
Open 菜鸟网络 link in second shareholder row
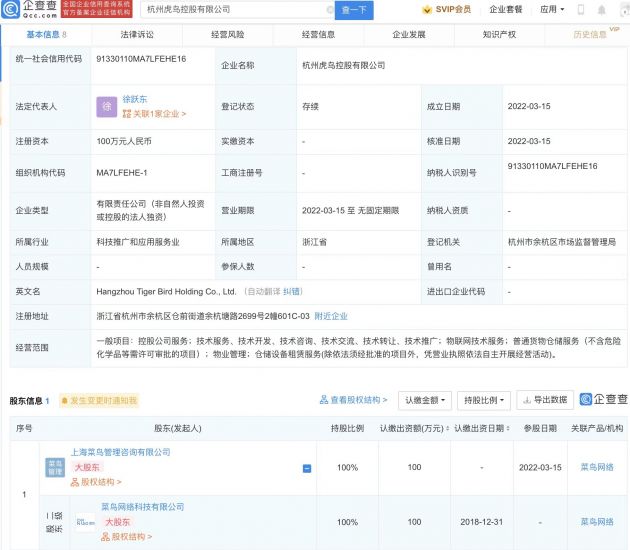(x=597, y=522)
